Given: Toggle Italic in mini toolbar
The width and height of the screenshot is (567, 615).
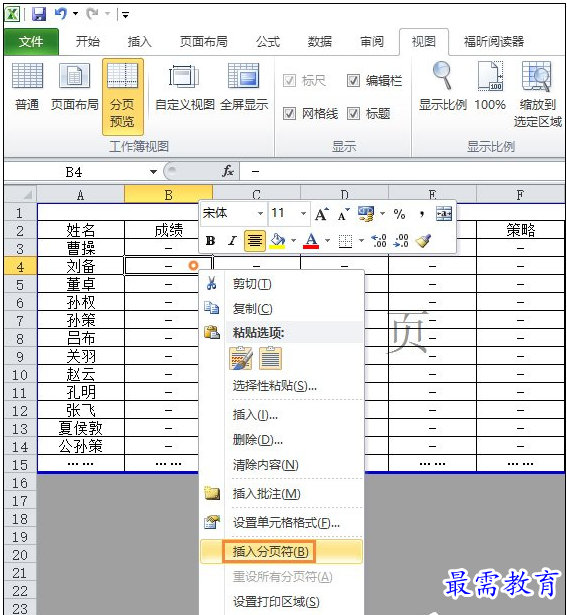Looking at the screenshot, I should [233, 240].
